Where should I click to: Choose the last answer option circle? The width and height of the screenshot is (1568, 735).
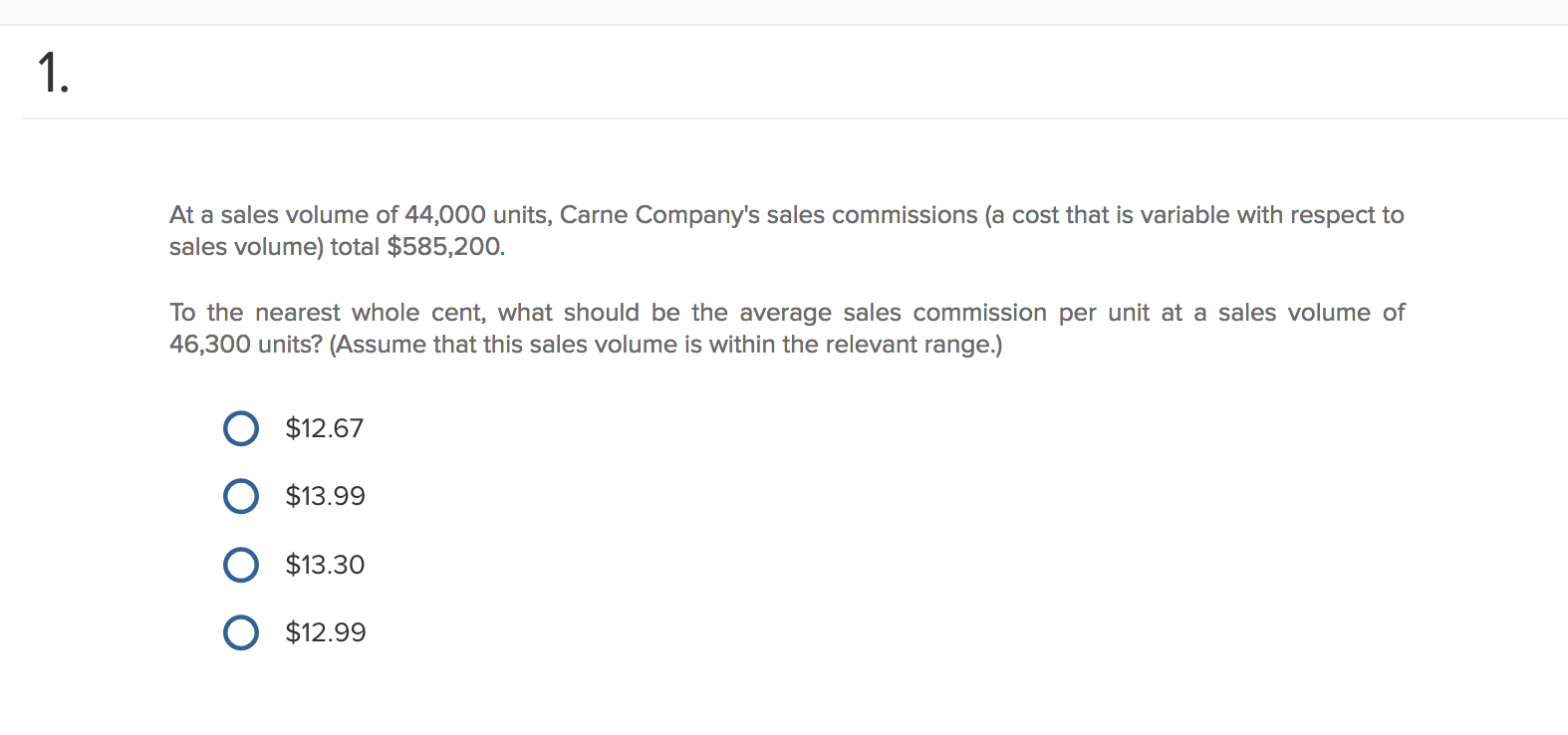[240, 632]
